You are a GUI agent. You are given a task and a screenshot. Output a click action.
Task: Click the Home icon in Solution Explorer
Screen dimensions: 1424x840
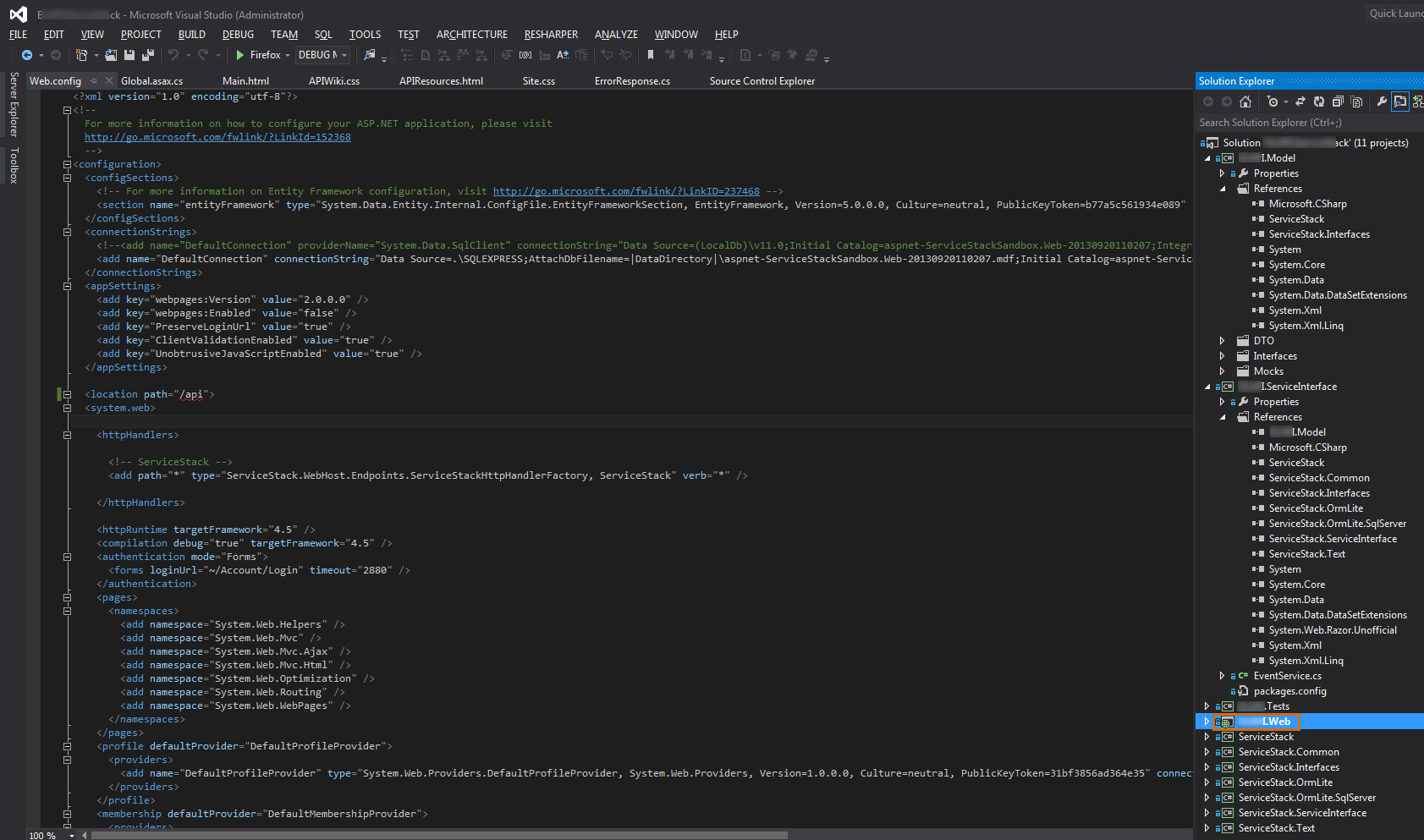tap(1245, 102)
